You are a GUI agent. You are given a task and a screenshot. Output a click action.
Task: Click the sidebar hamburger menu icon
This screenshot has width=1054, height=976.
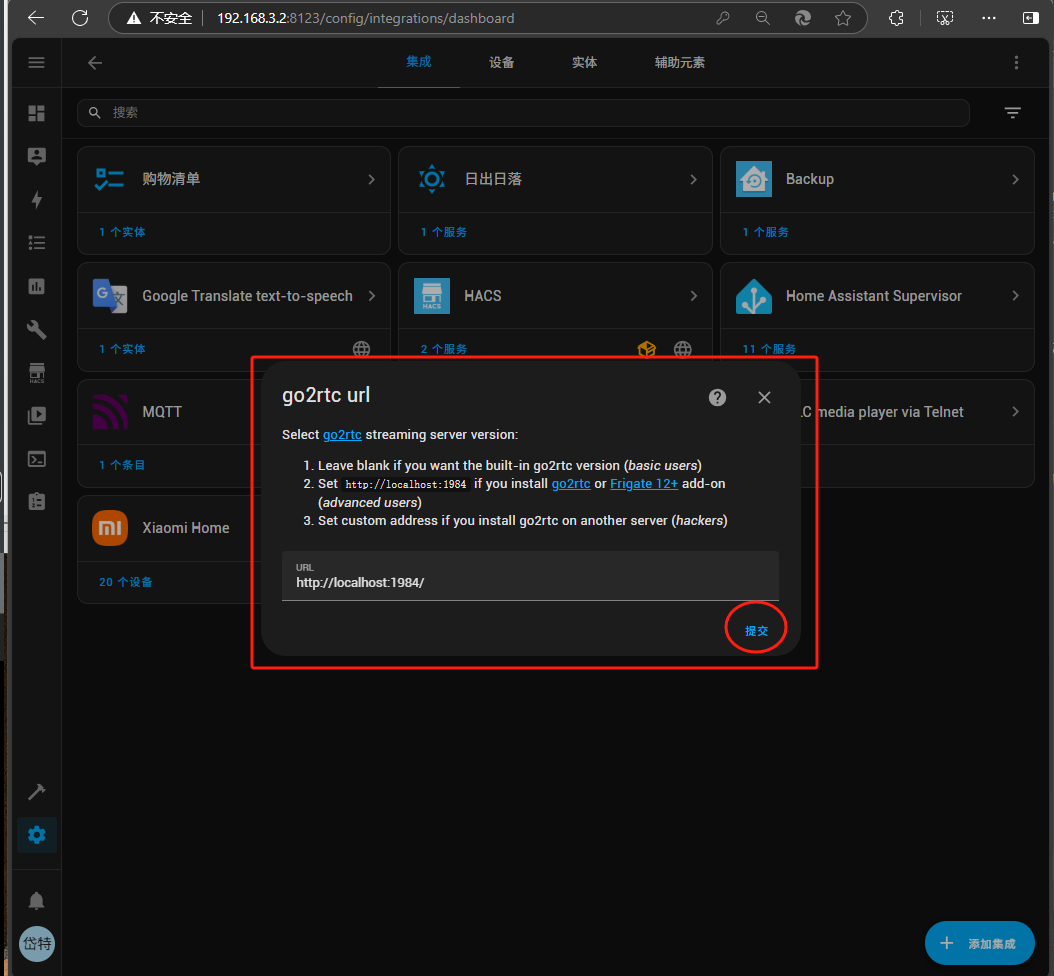pyautogui.click(x=37, y=63)
